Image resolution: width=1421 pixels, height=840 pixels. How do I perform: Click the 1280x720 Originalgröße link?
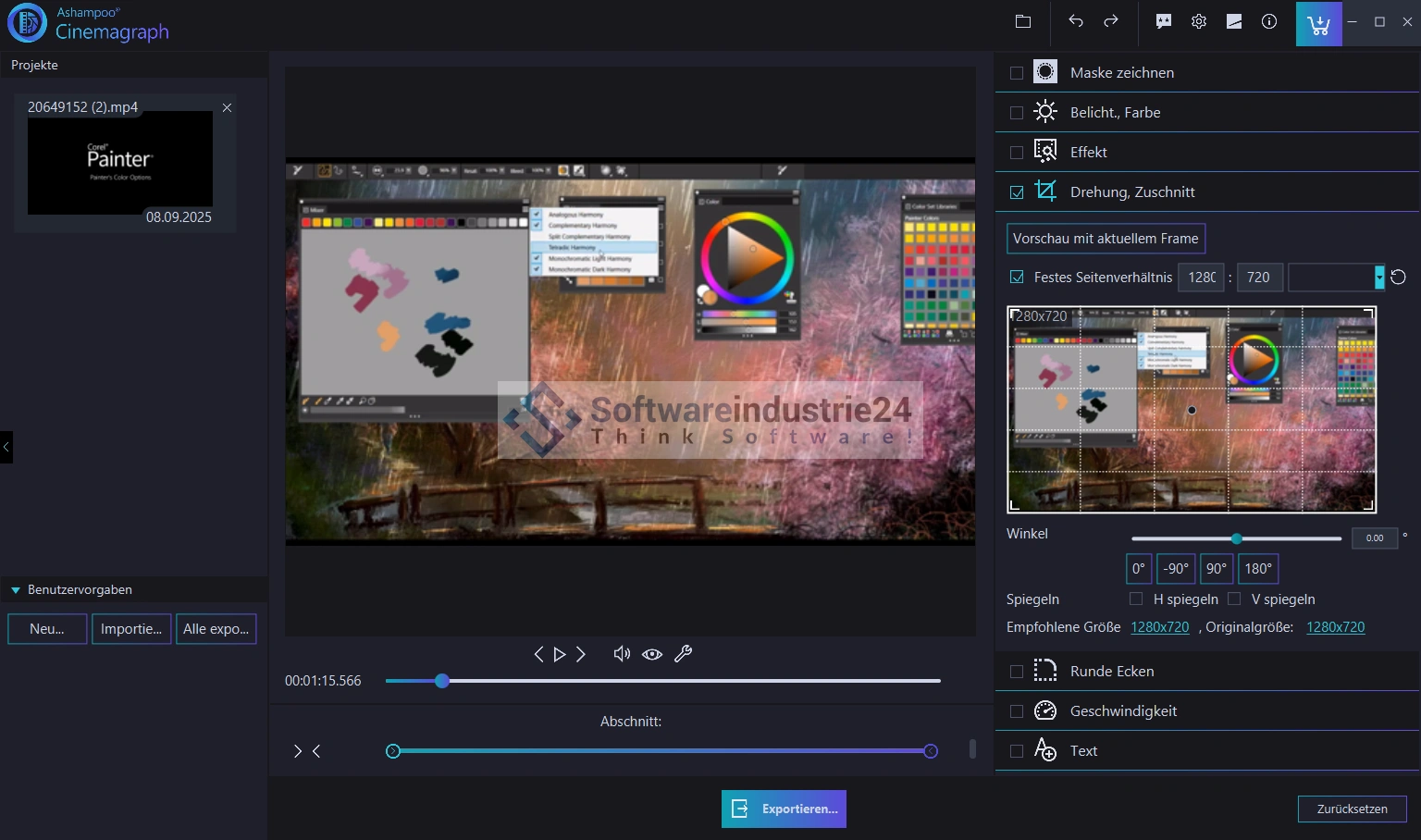click(x=1335, y=627)
